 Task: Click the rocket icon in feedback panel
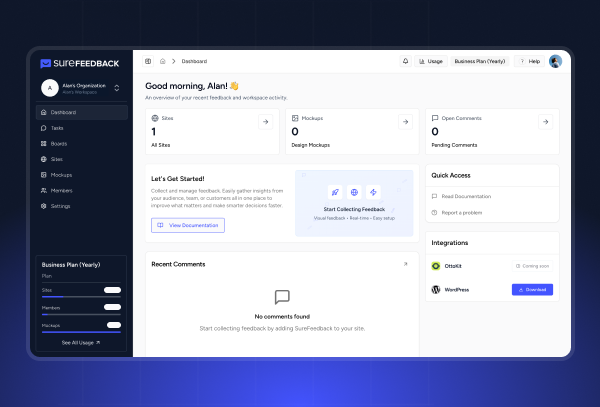[x=335, y=192]
